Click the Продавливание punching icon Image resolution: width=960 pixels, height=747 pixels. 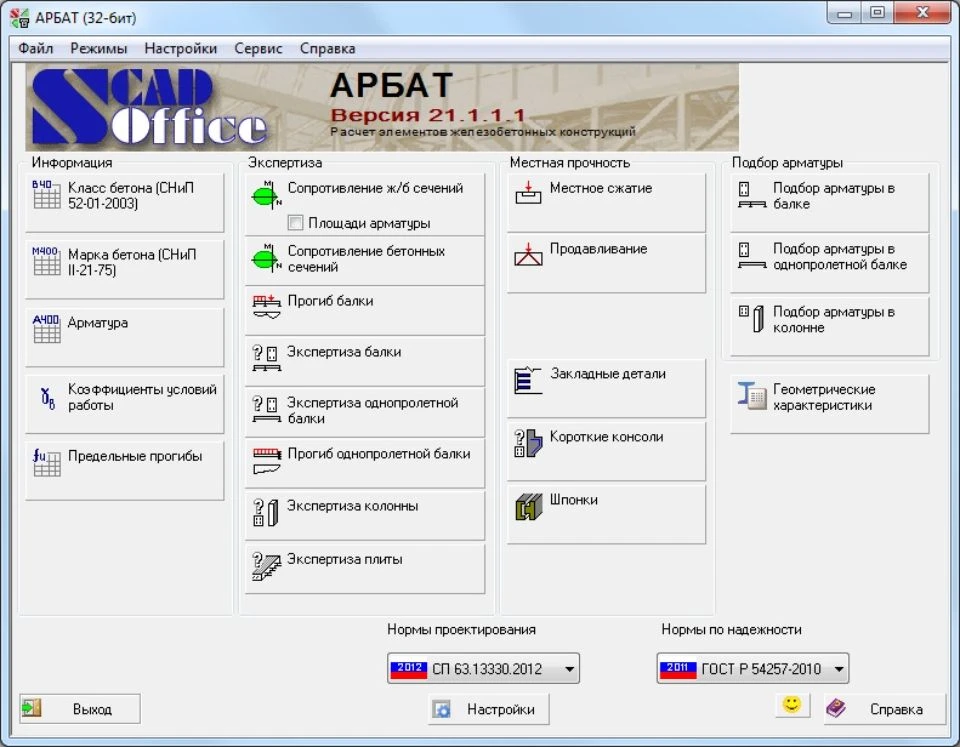click(x=528, y=253)
